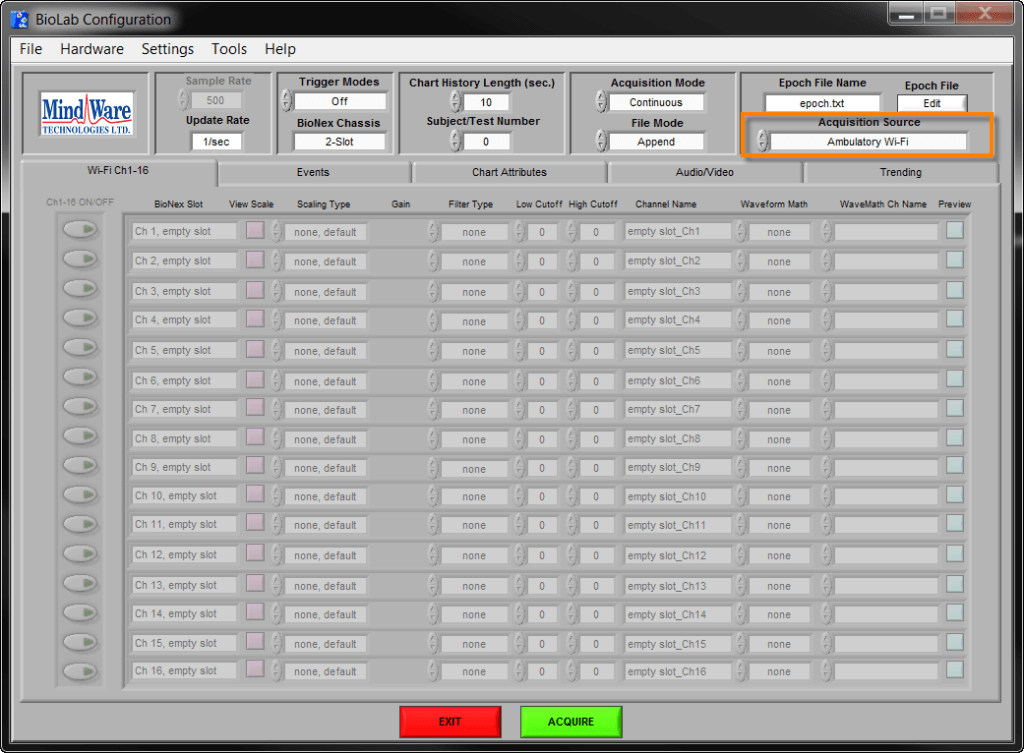Switch to the Events tab
Viewport: 1024px width, 753px height.
click(313, 172)
